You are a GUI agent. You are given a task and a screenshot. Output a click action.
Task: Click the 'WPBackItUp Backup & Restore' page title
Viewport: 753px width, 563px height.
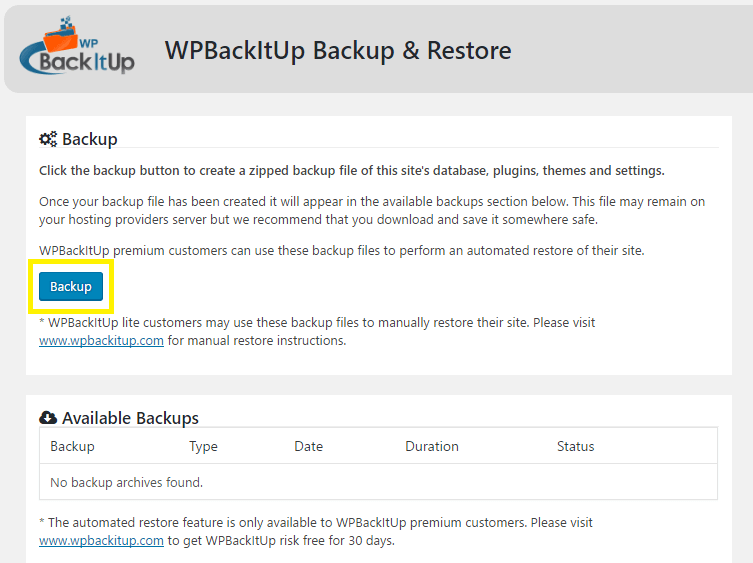pos(338,50)
